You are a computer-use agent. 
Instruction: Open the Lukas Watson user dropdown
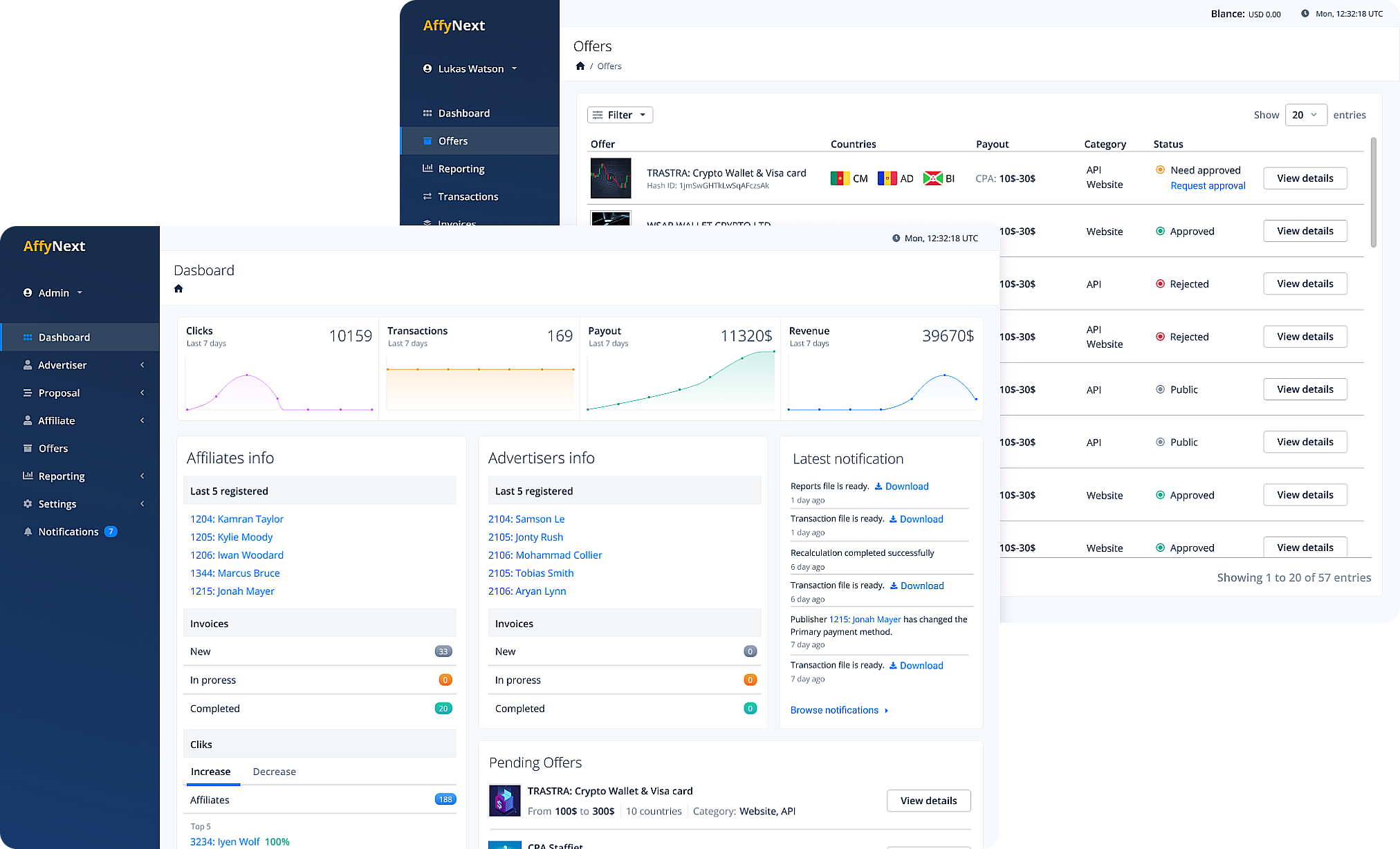470,68
